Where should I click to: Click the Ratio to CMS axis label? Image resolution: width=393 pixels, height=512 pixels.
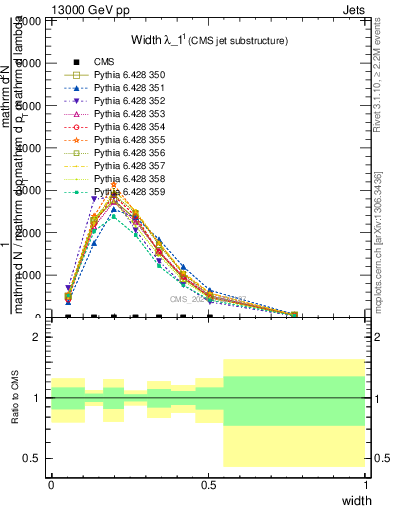[15, 397]
